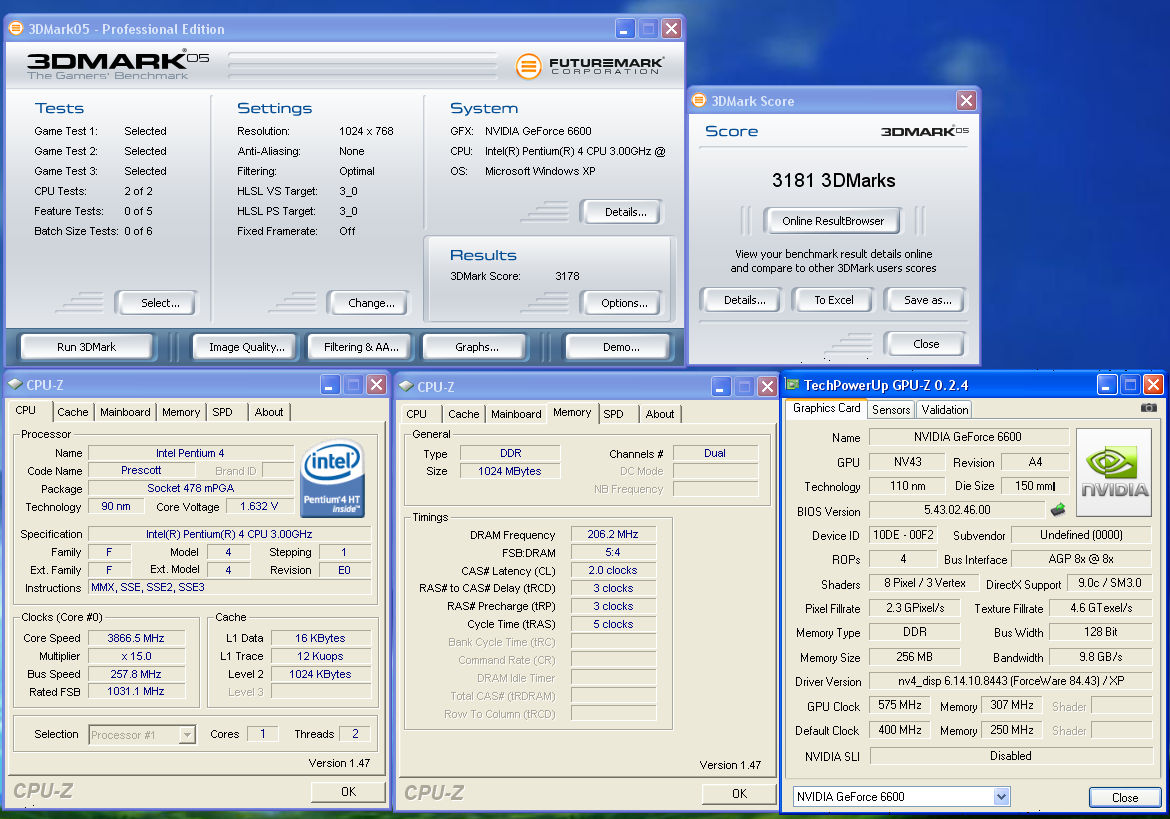
Task: Click FSB:DRAM ratio value 5:4
Action: pyautogui.click(x=613, y=552)
